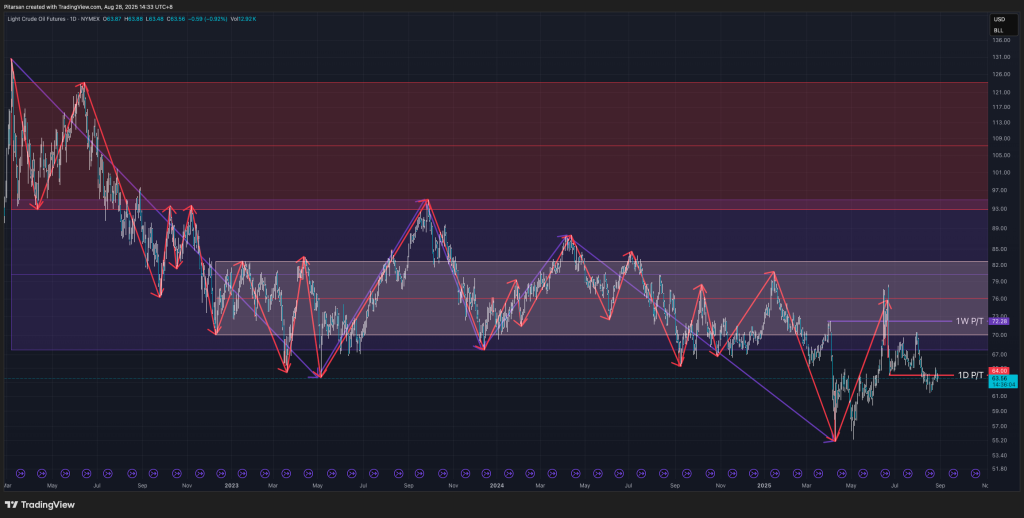Select the purple 72.28 price label on axis
Screen dimensions: 1024x518
point(998,321)
